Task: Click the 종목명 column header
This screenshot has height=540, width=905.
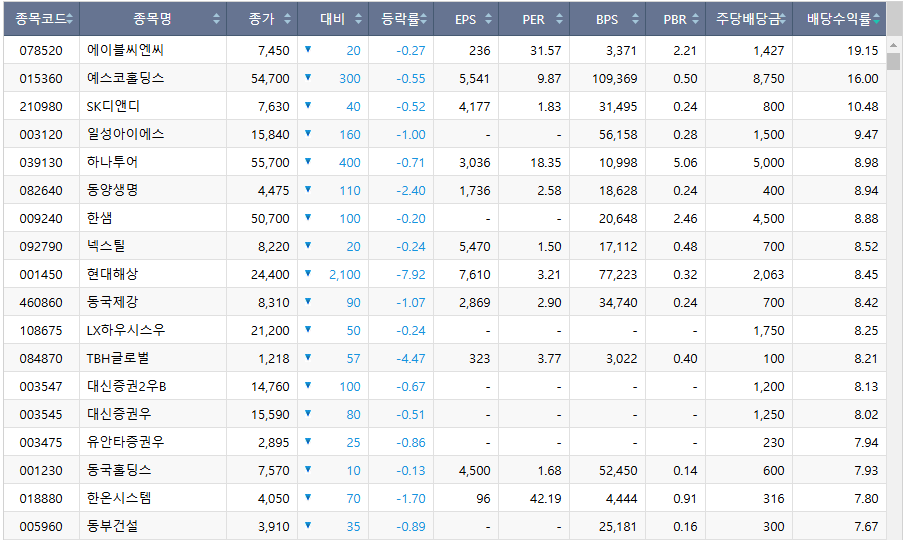Action: click(153, 19)
